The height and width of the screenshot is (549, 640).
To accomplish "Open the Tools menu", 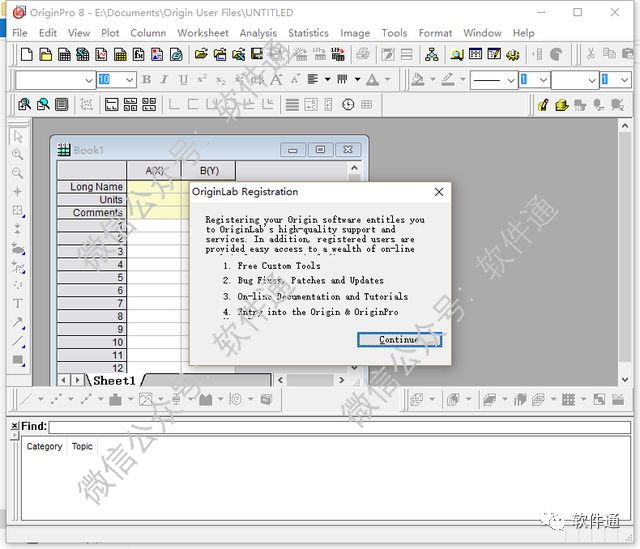I will coord(394,33).
